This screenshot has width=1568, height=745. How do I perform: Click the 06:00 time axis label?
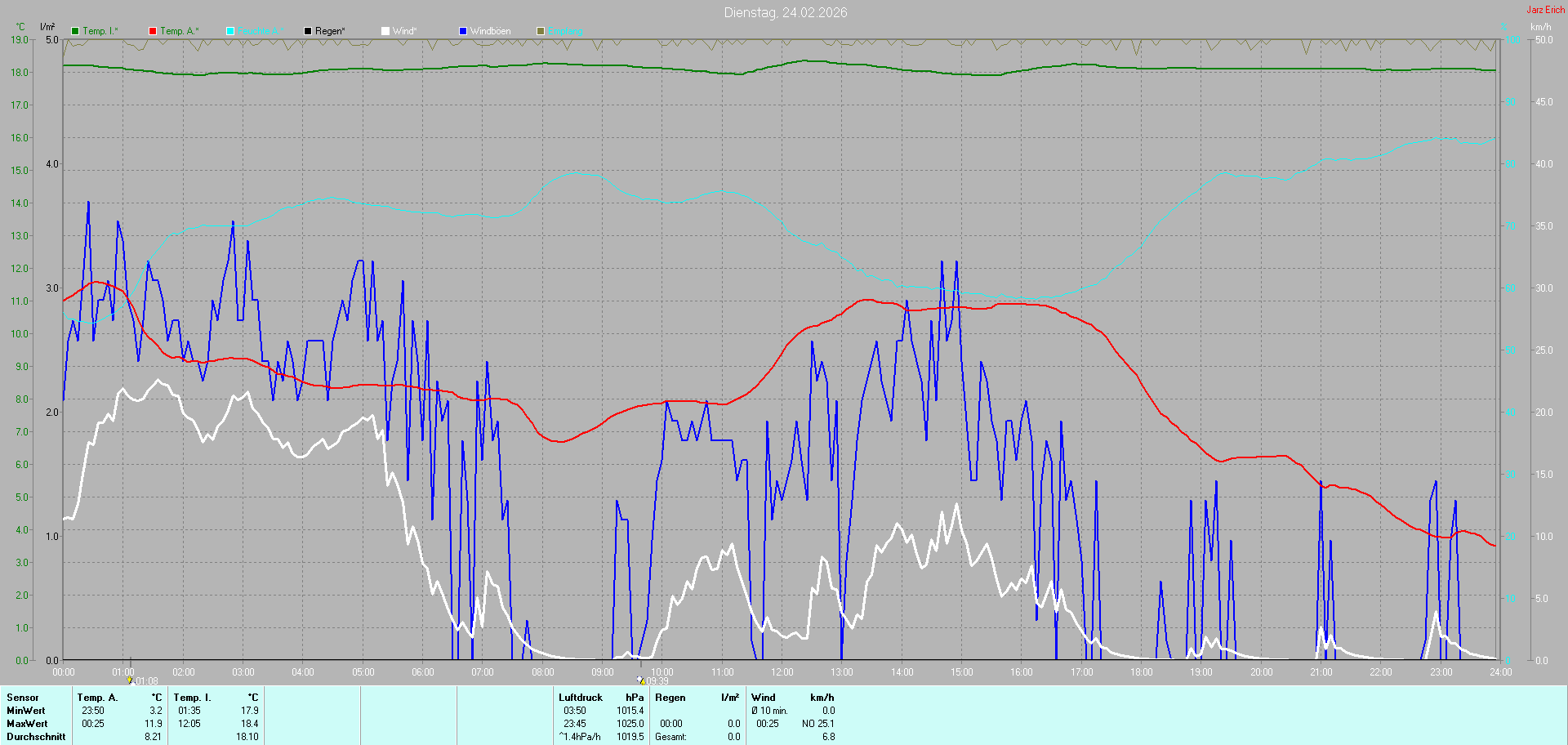(423, 672)
